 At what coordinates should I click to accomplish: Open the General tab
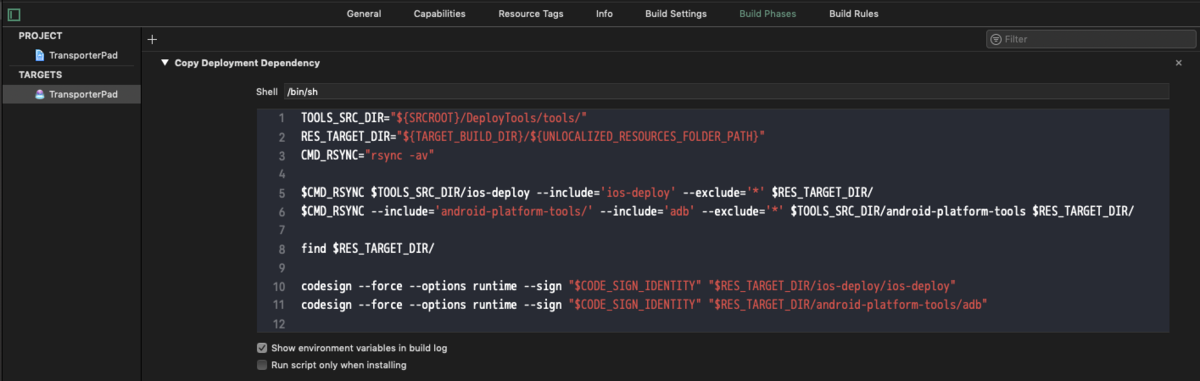point(365,14)
